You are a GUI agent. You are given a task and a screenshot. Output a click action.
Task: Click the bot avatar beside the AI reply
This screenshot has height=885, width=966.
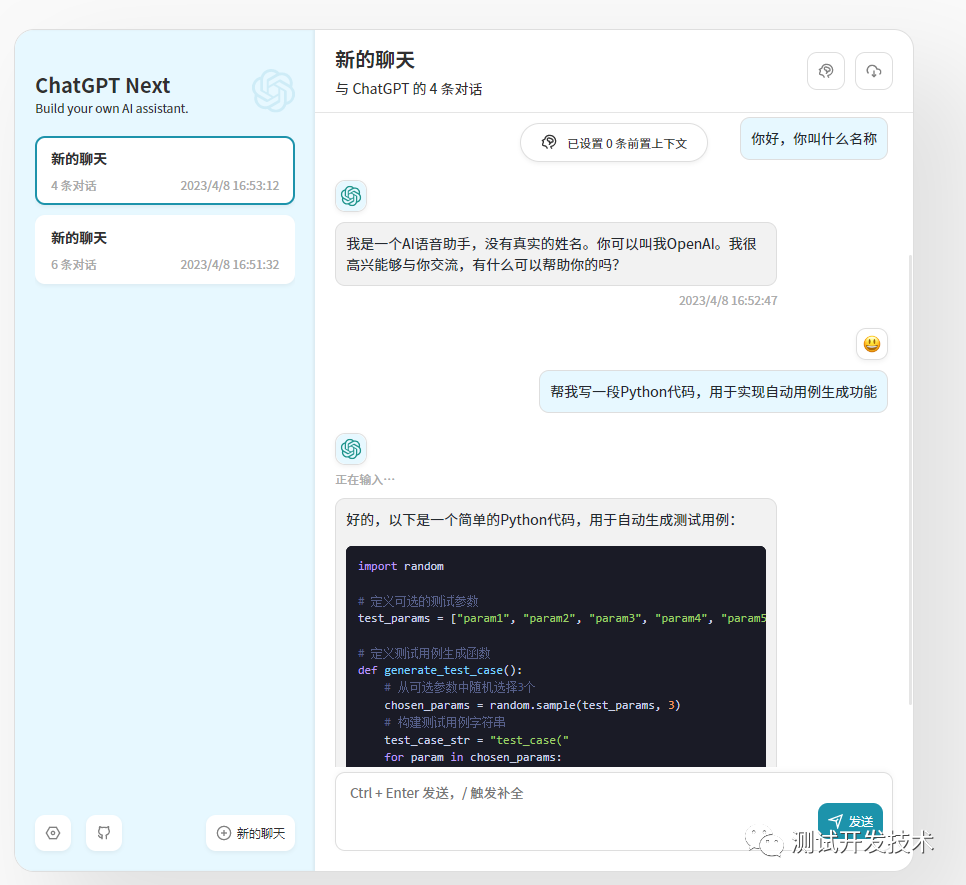(x=351, y=196)
